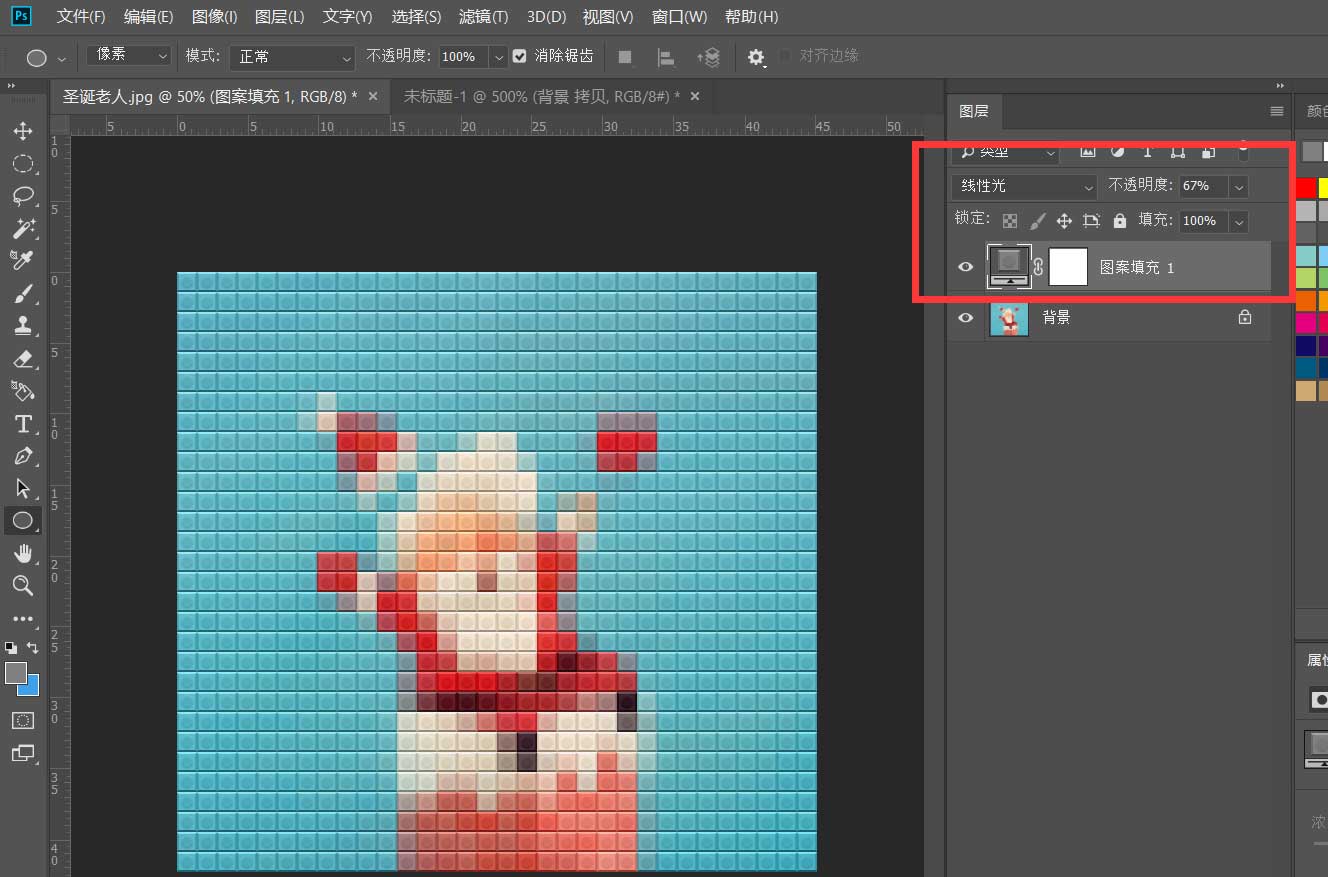
Task: Open the layer filter 类型 dropdown
Action: [1005, 151]
